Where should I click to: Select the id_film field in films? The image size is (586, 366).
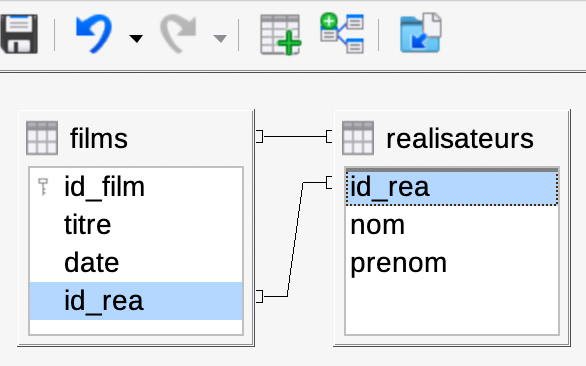point(136,187)
